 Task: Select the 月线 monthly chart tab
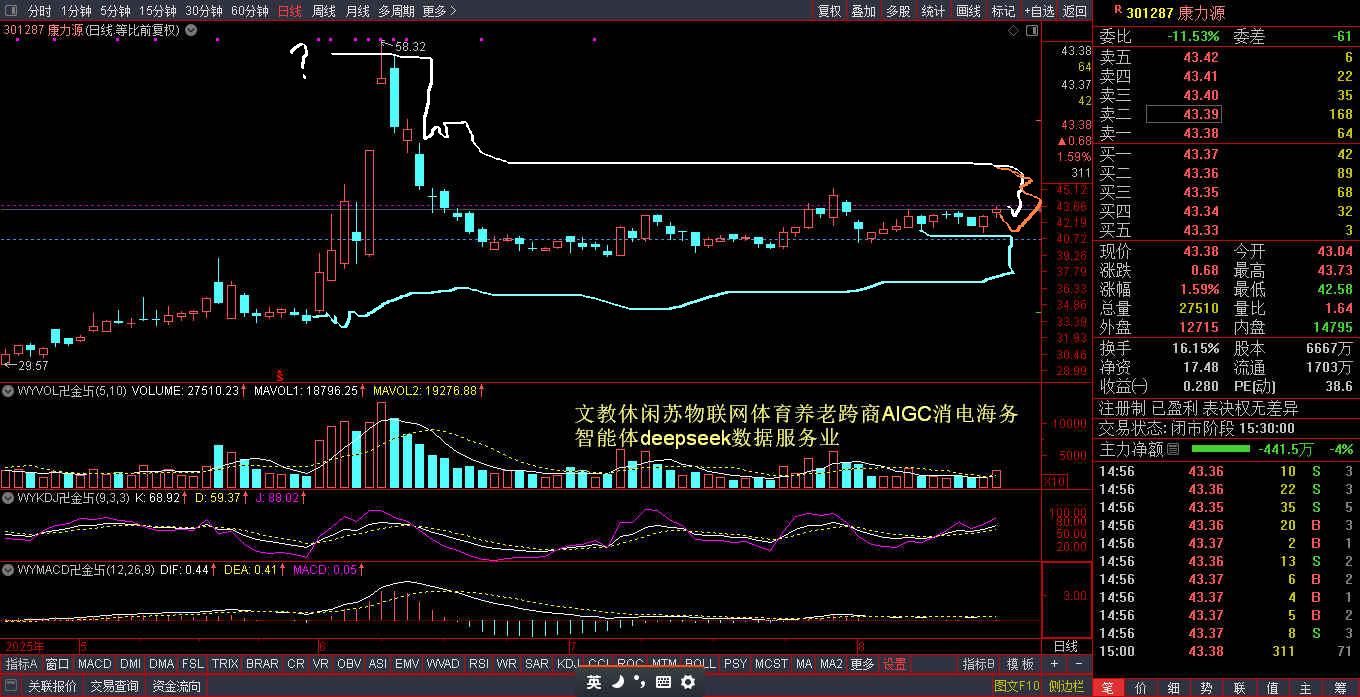click(357, 11)
